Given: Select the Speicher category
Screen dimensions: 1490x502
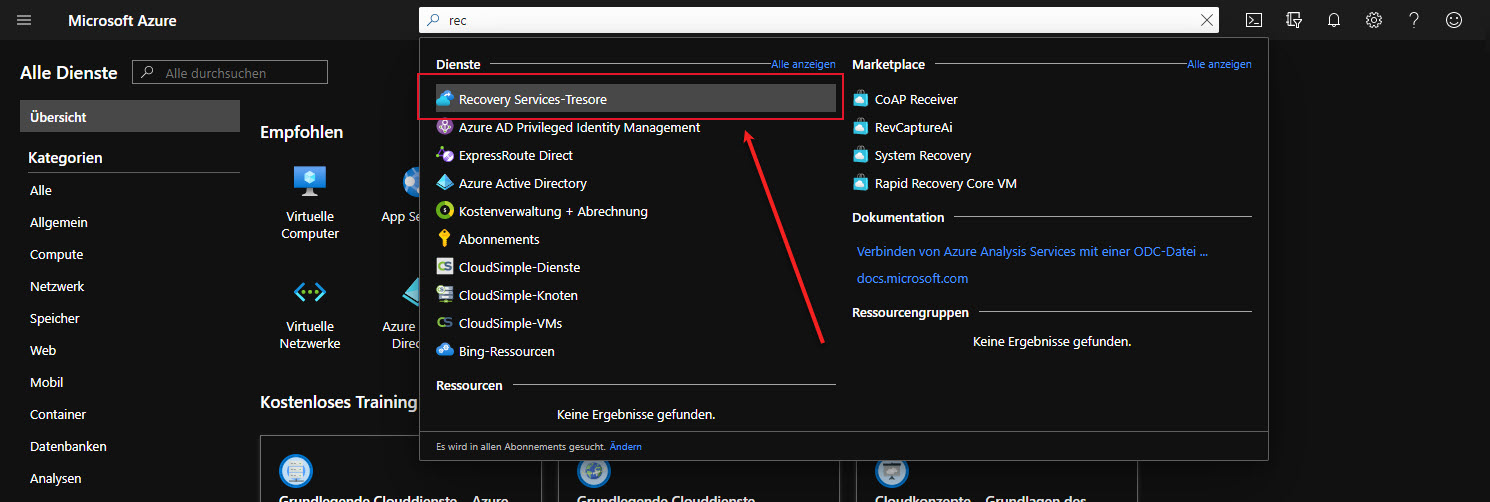Looking at the screenshot, I should 55,318.
